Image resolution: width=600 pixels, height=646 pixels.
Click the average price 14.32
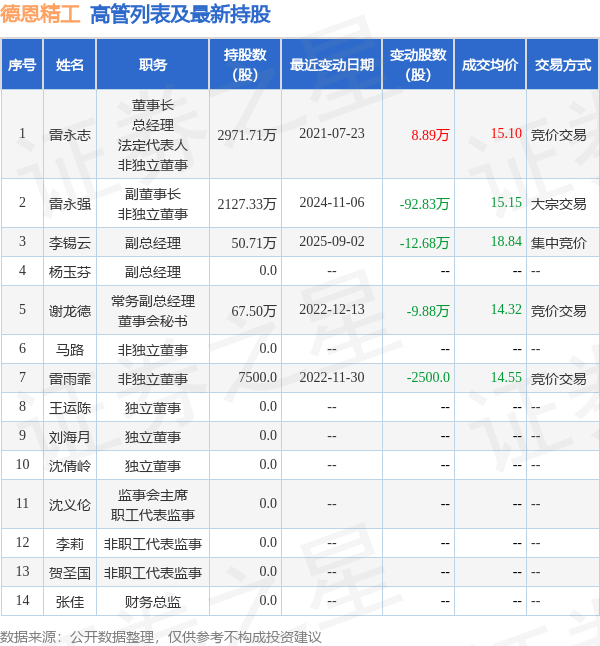pos(506,309)
